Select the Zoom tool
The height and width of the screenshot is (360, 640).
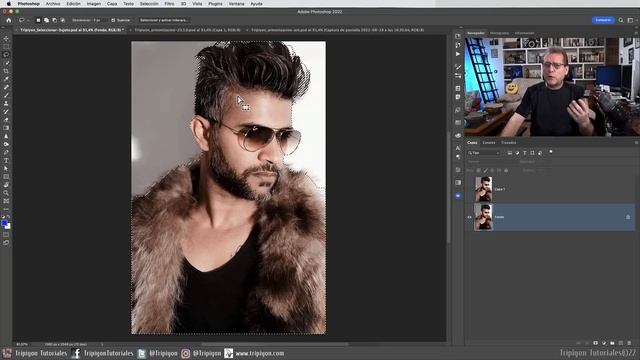point(6,193)
